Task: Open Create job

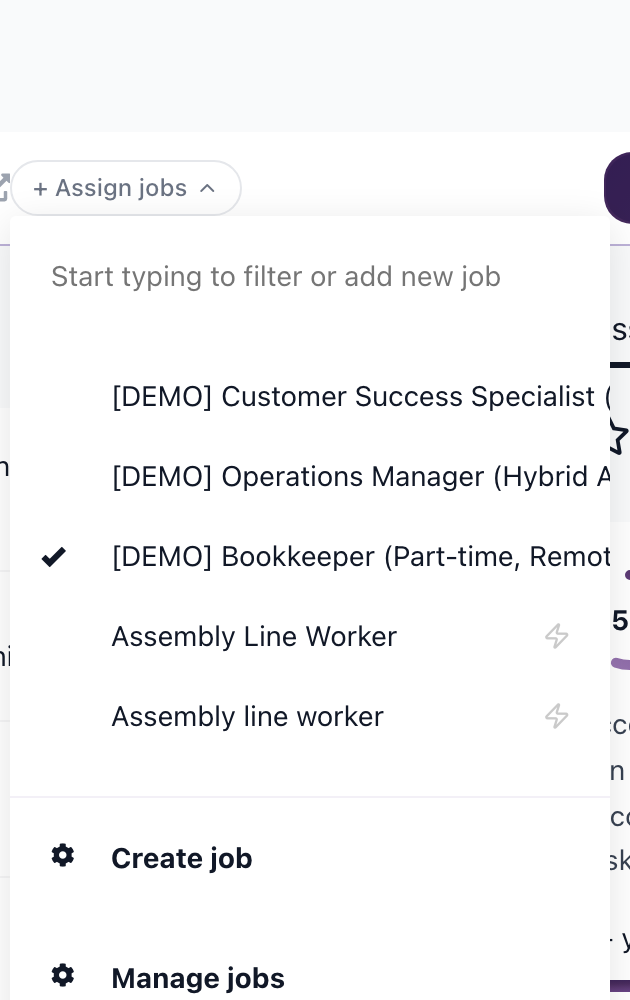Action: point(310,858)
